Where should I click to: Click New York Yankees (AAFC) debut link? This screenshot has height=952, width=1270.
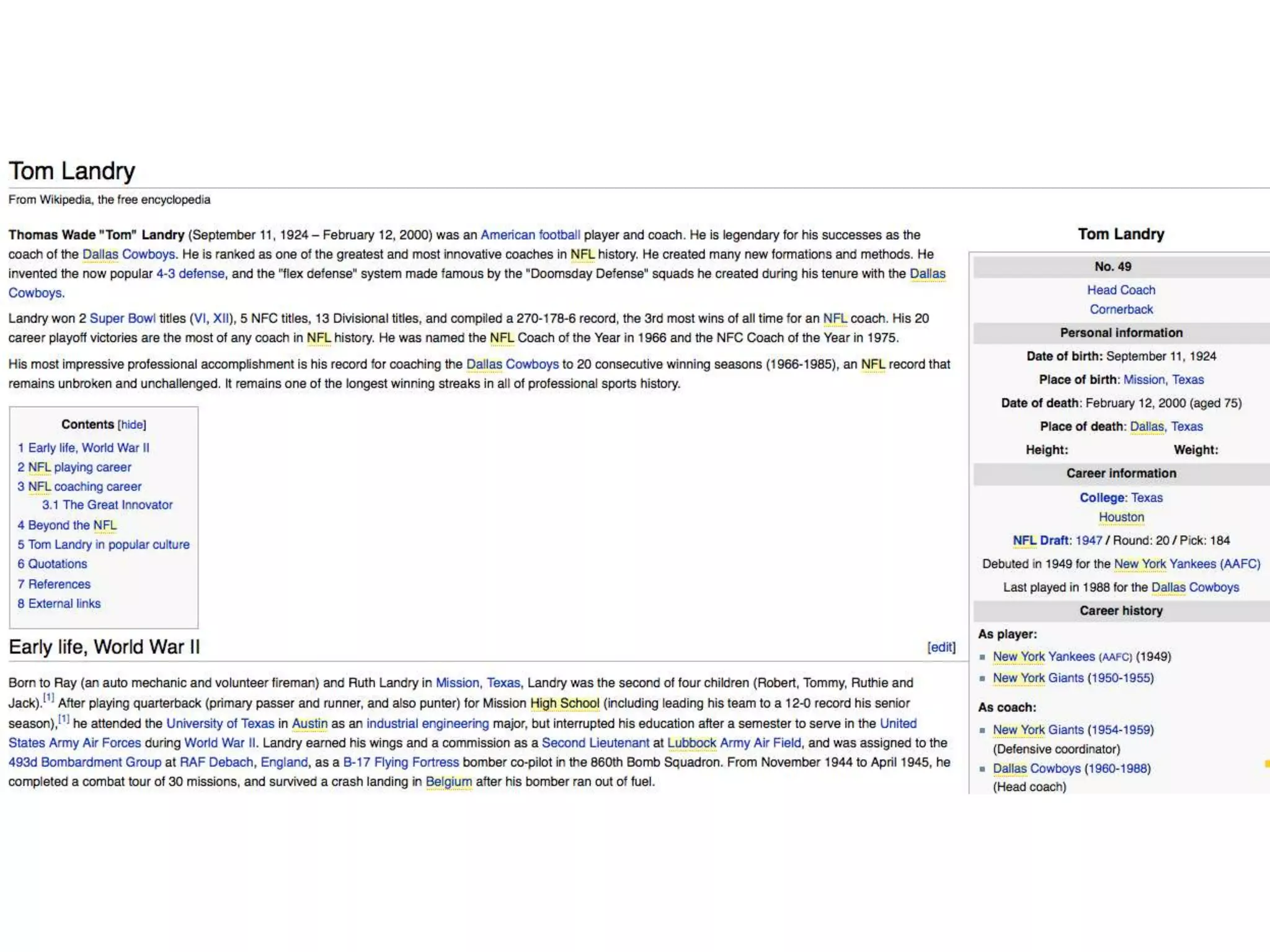[1186, 564]
